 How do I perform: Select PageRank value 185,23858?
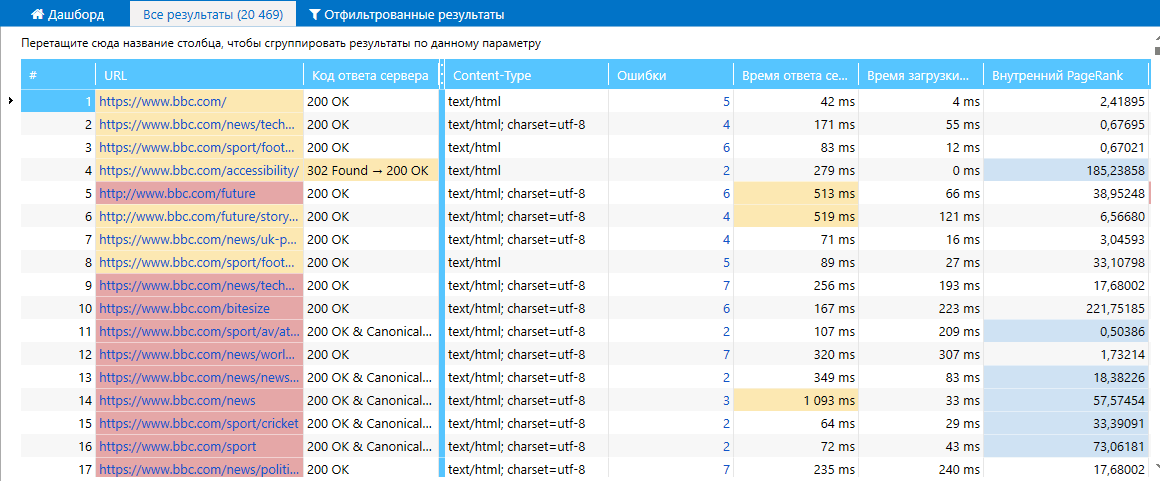tap(1066, 170)
